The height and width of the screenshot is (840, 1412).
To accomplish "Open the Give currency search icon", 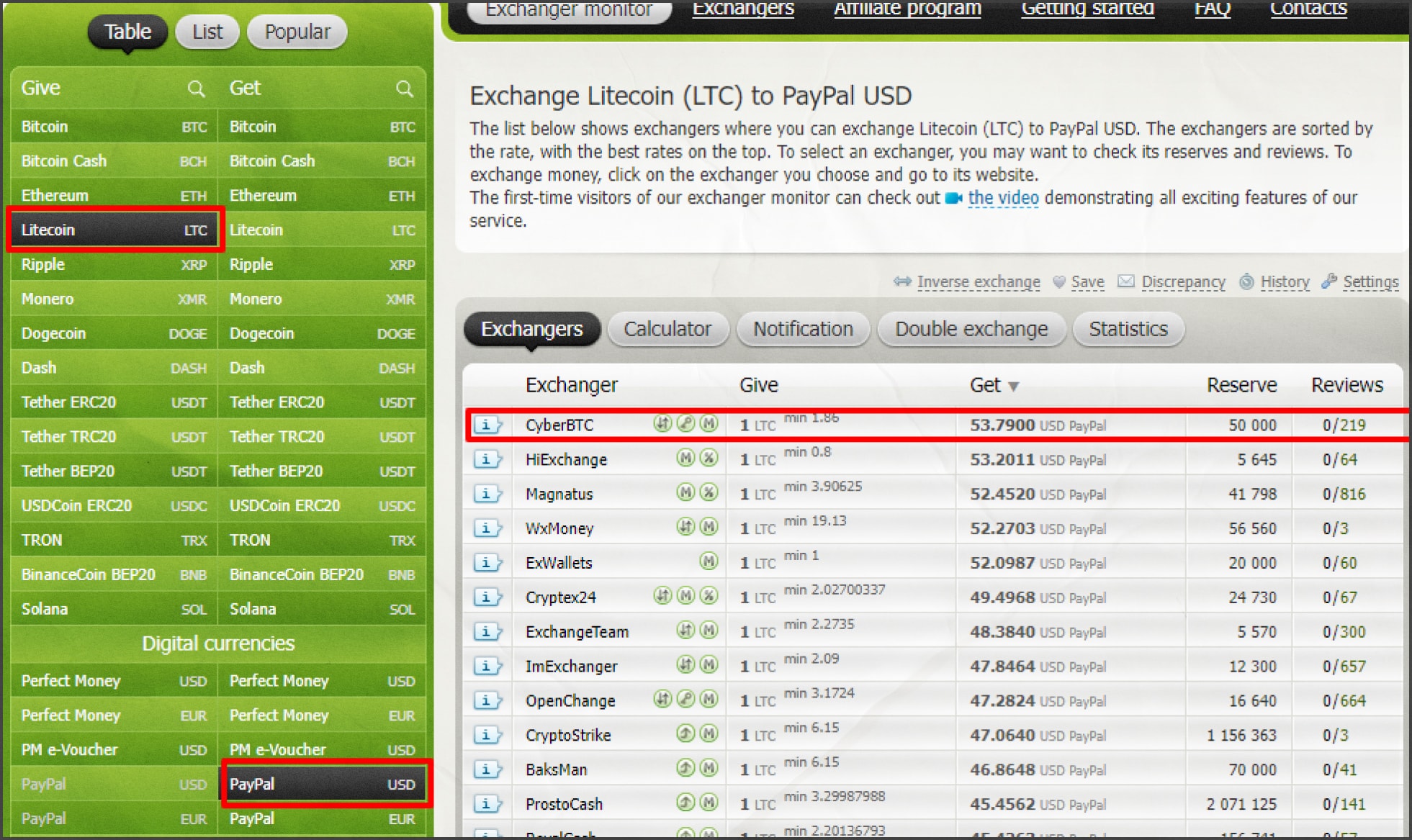I will pyautogui.click(x=196, y=89).
